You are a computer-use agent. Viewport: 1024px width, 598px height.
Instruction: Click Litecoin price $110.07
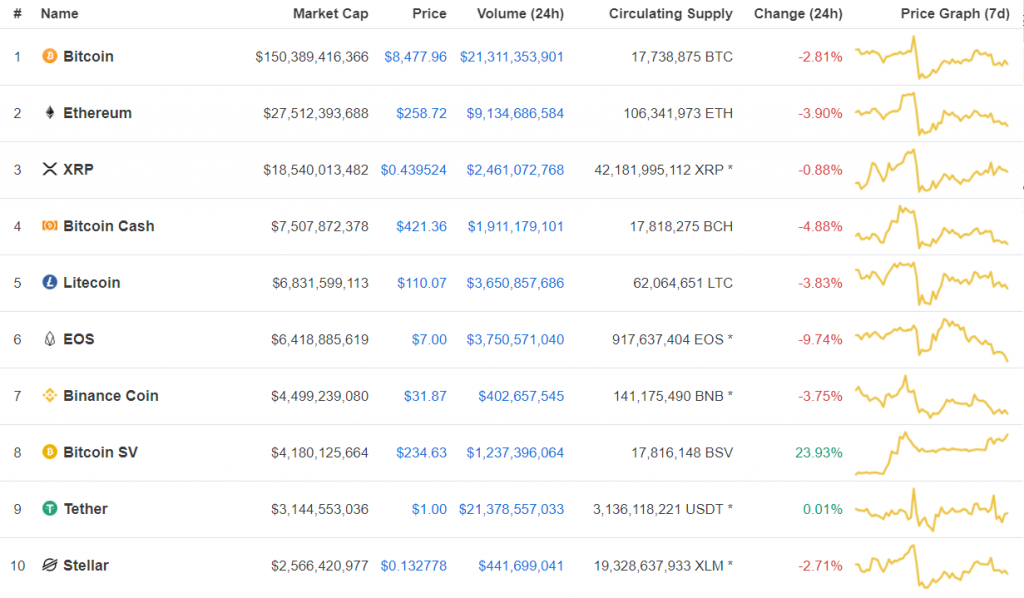tap(422, 283)
